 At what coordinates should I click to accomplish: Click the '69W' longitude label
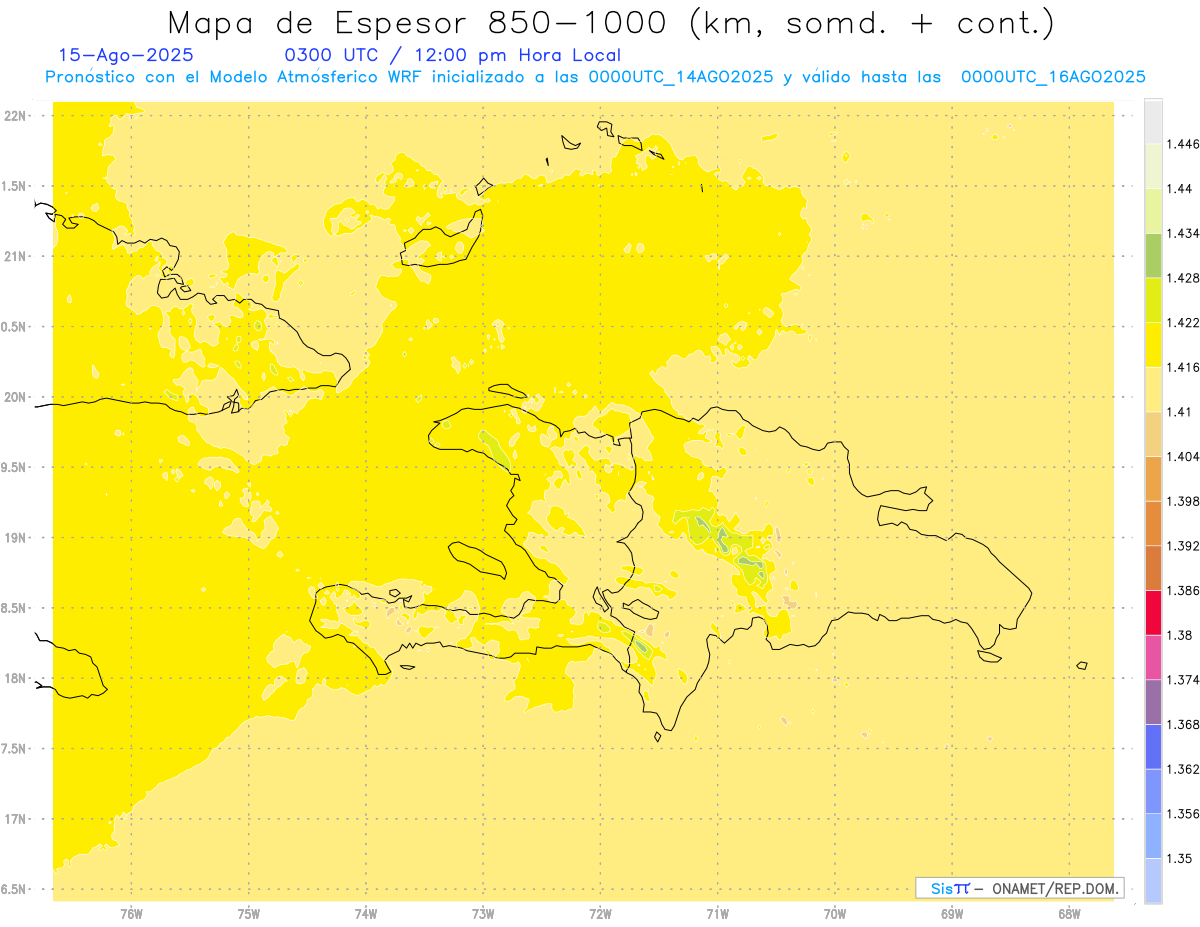(x=952, y=913)
